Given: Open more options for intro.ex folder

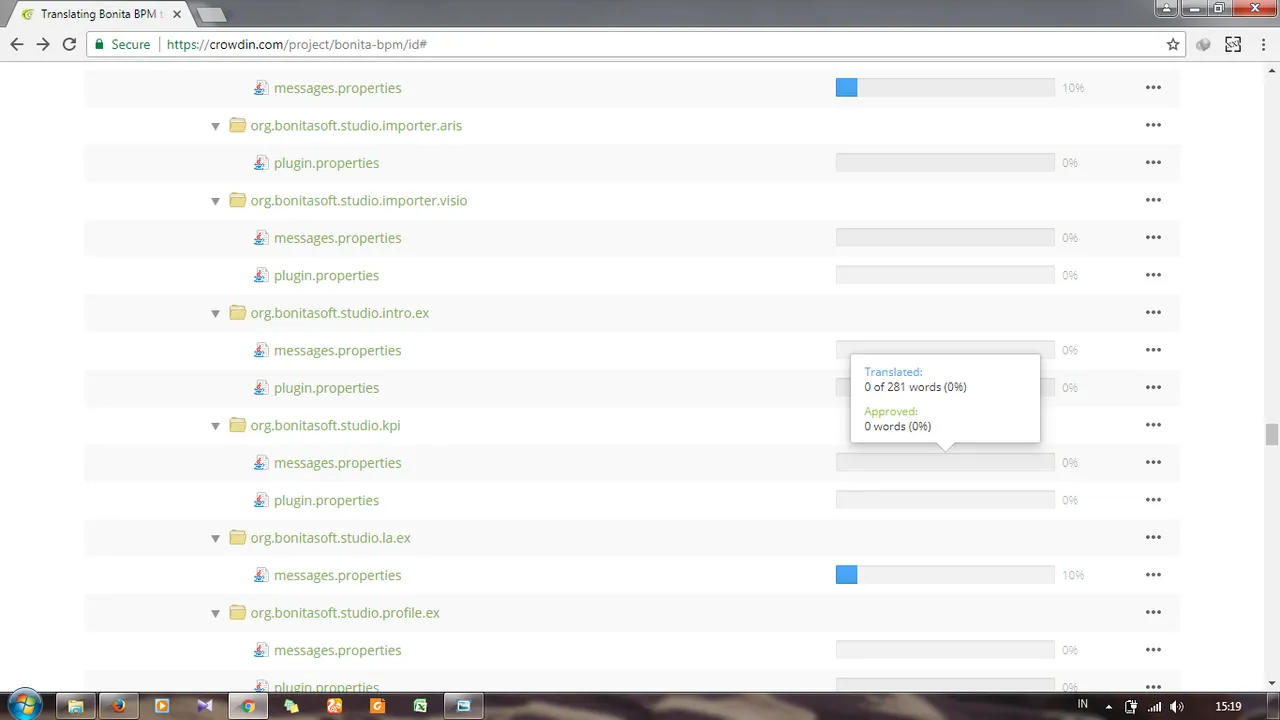Looking at the screenshot, I should pyautogui.click(x=1153, y=312).
